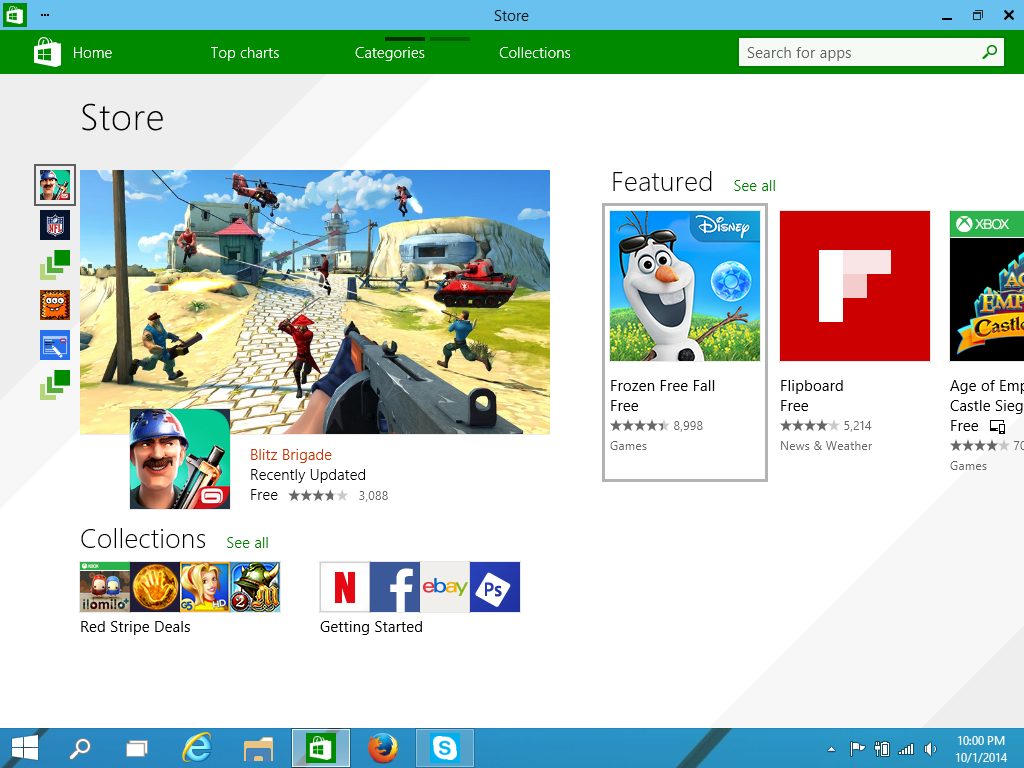Open the Age of Empires Castle Siege tile

(x=987, y=285)
